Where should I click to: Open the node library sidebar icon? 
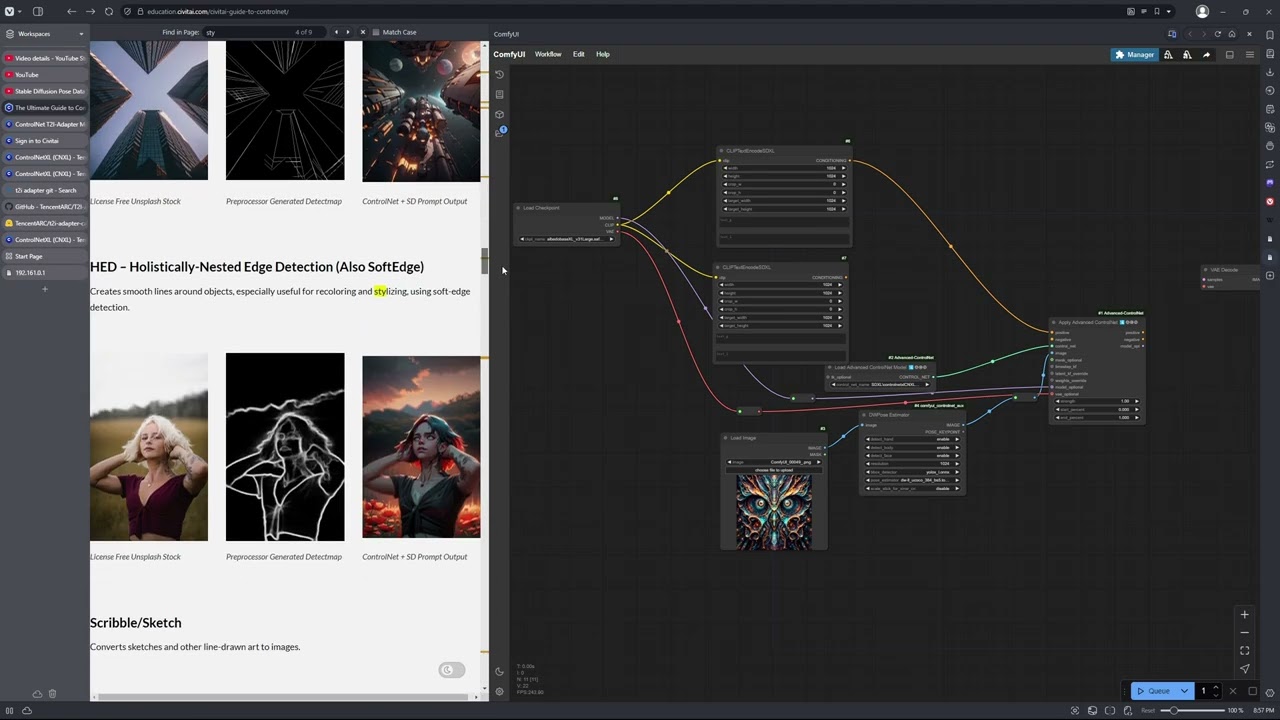tap(500, 95)
